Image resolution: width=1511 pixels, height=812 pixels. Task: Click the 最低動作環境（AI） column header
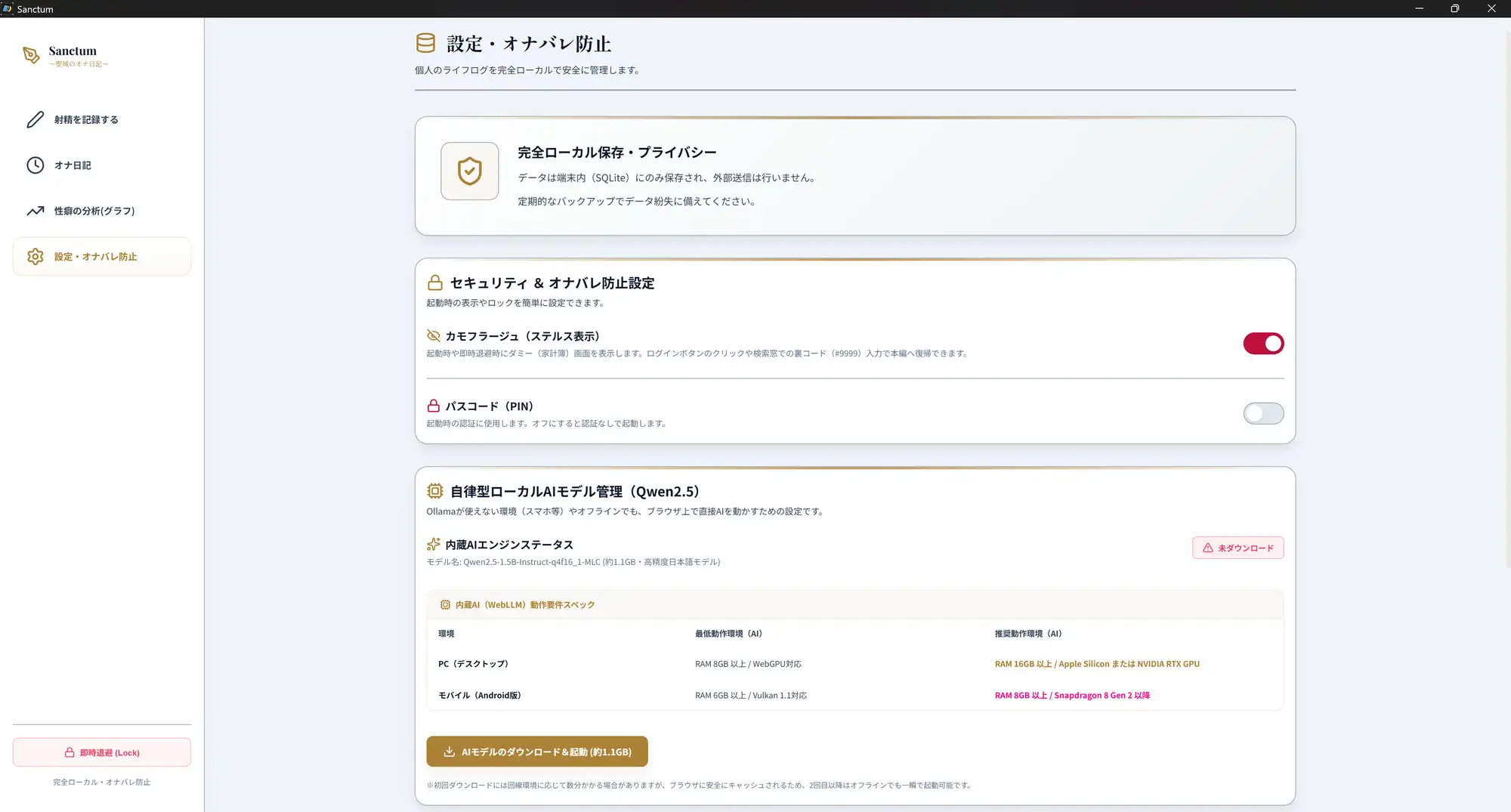pos(728,634)
